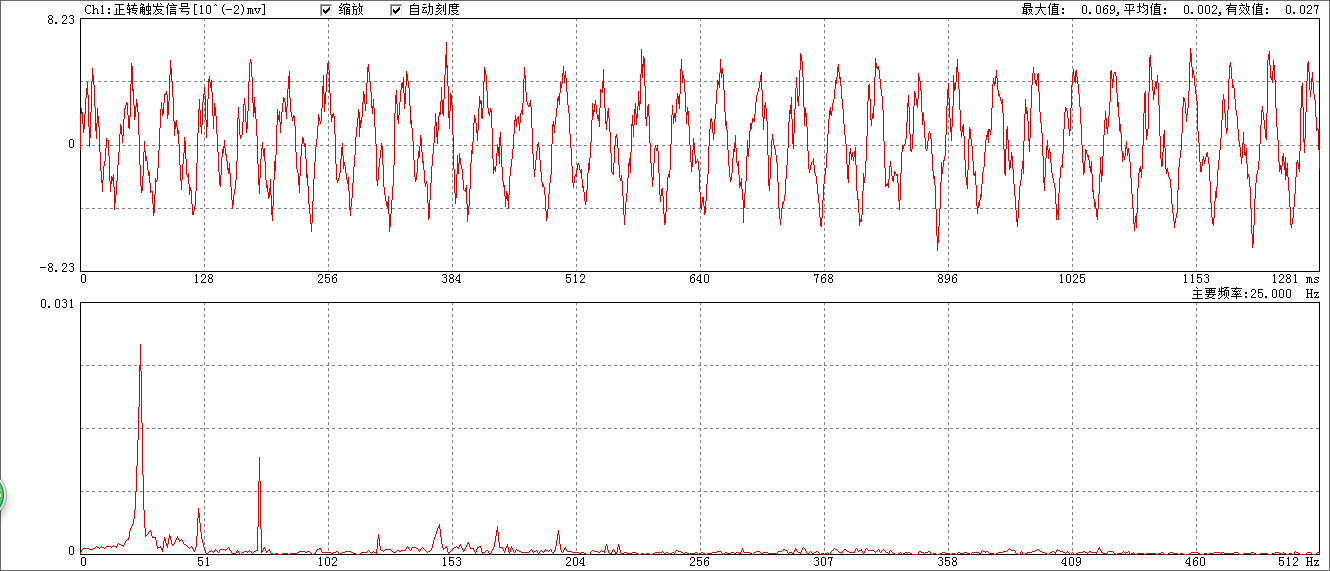Click the small spectrum peak just before 51 Hz
Image resolution: width=1330 pixels, height=571 pixels.
tap(199, 510)
